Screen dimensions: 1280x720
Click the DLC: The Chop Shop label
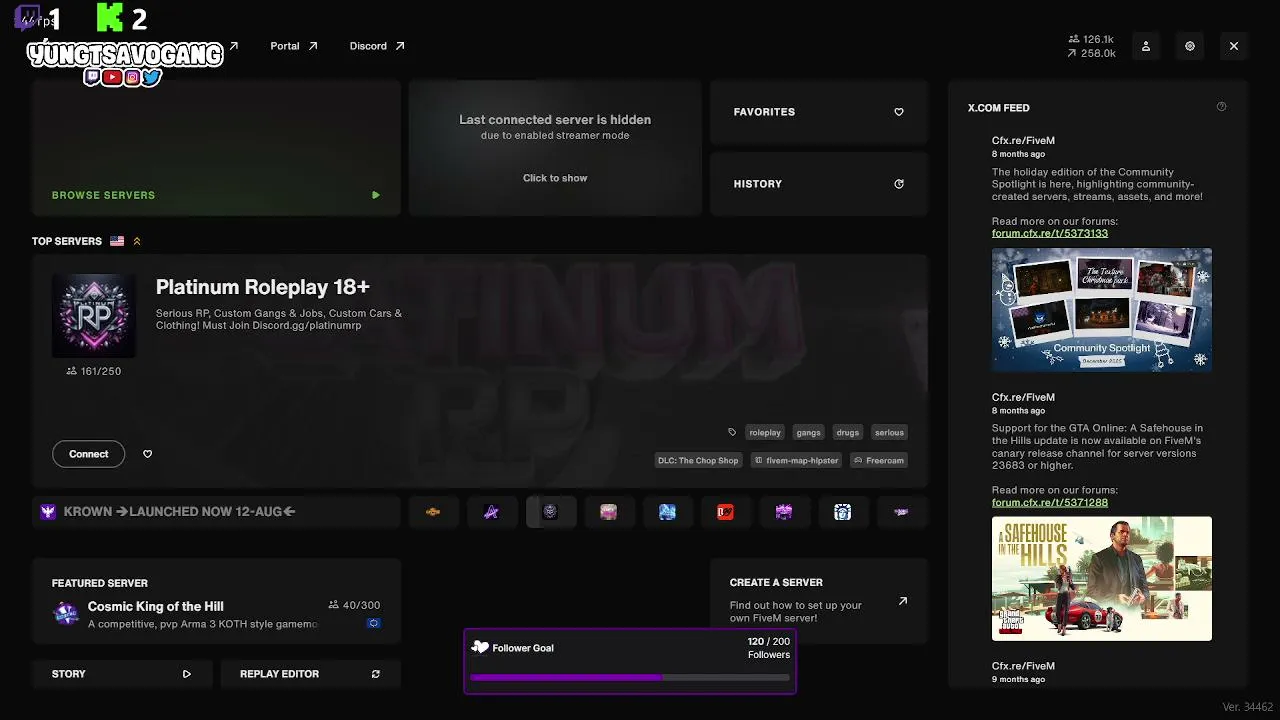coord(698,460)
